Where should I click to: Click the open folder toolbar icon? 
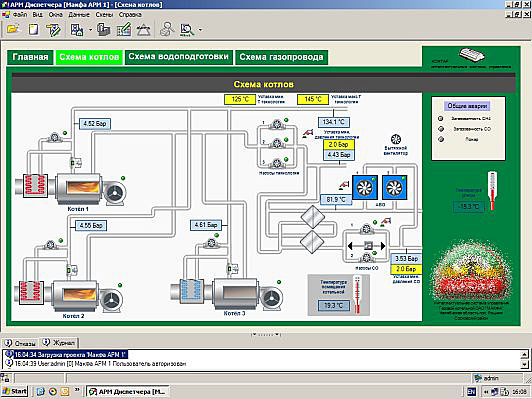(x=13, y=30)
